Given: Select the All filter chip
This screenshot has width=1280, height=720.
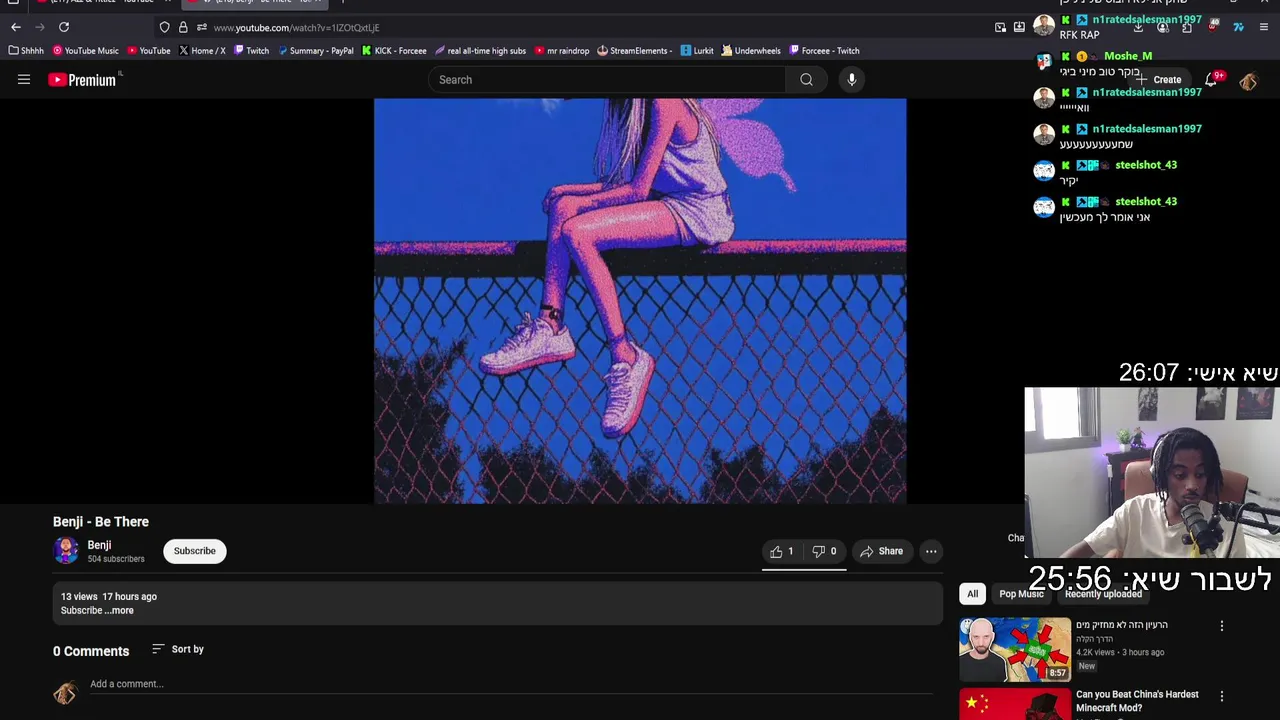Looking at the screenshot, I should pos(972,594).
